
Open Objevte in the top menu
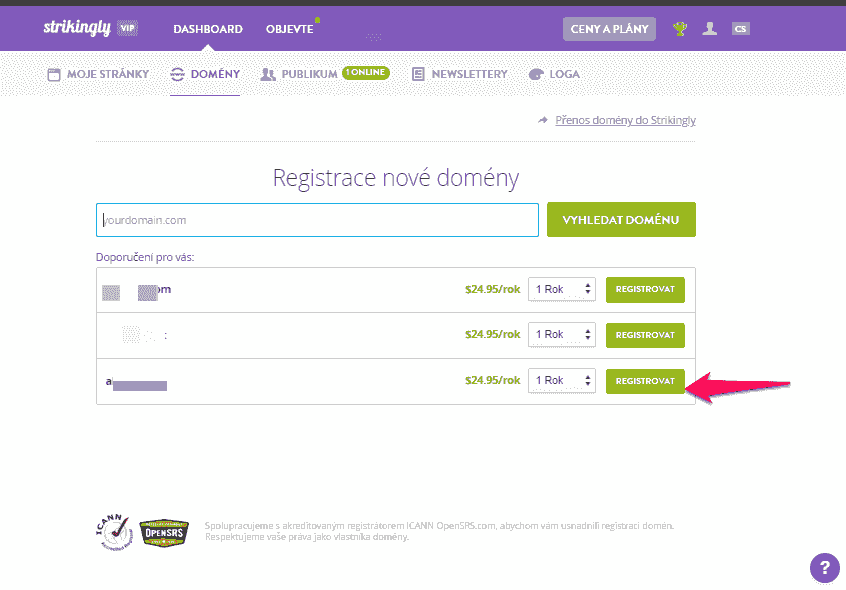point(290,29)
